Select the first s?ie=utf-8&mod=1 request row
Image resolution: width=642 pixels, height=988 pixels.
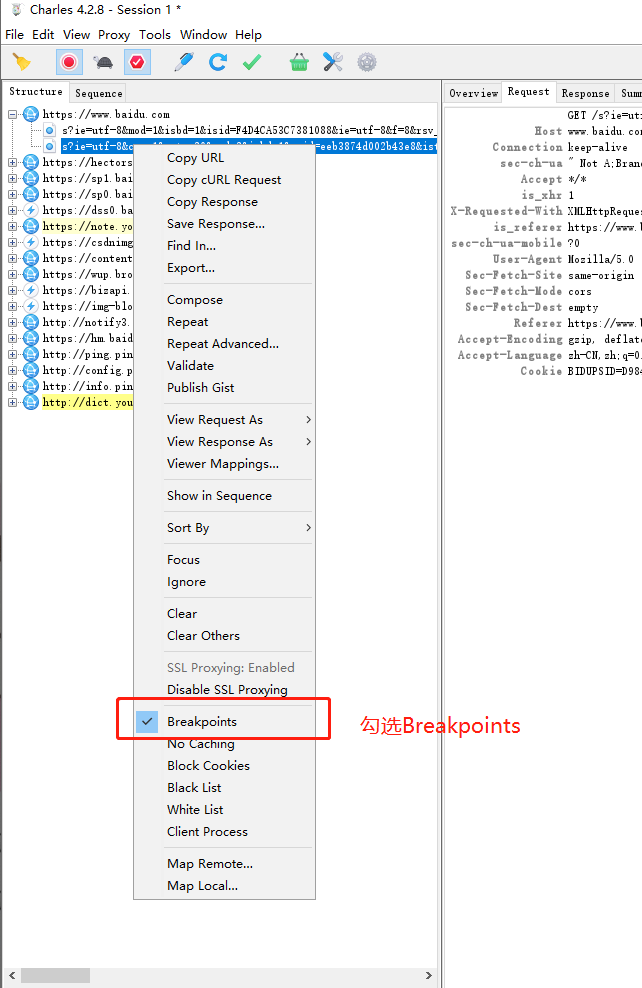point(249,130)
